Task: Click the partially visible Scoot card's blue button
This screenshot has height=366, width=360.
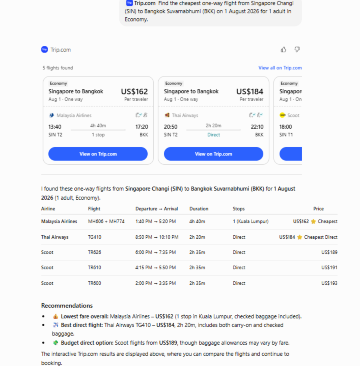Action: tap(291, 154)
